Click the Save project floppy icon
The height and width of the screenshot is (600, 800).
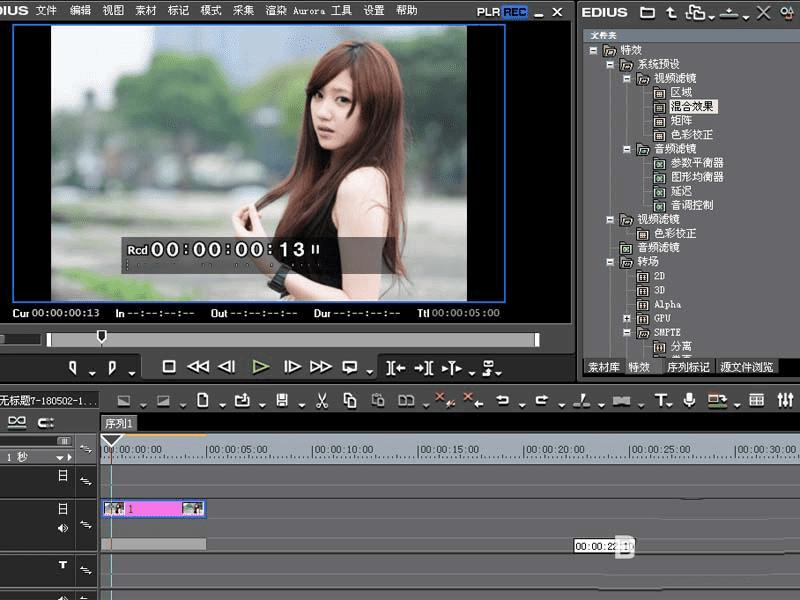(282, 401)
